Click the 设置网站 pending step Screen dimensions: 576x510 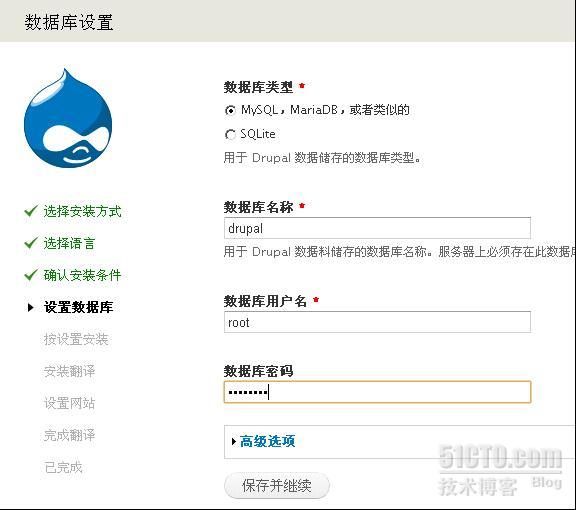69,403
